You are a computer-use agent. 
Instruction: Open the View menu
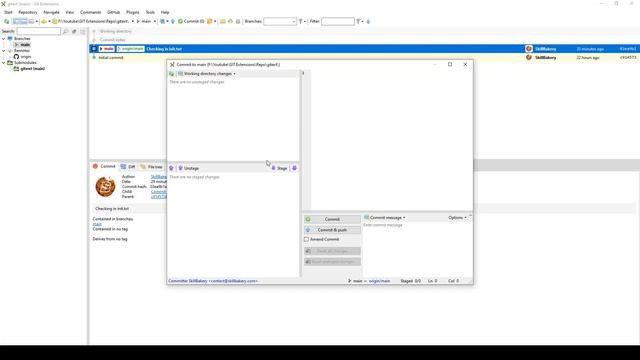pos(70,12)
